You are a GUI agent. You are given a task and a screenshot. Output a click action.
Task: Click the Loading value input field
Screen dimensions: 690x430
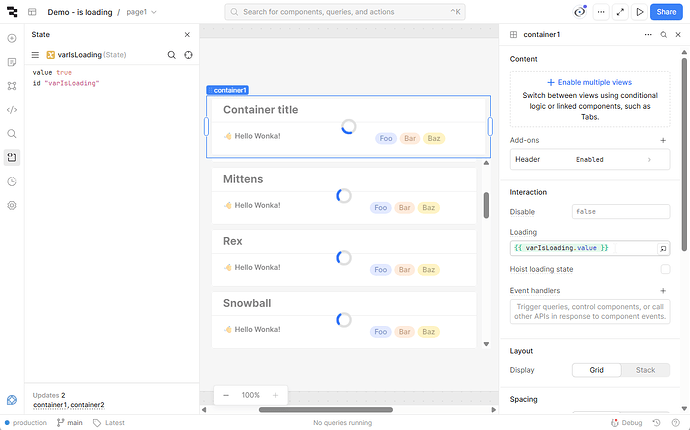click(x=582, y=247)
